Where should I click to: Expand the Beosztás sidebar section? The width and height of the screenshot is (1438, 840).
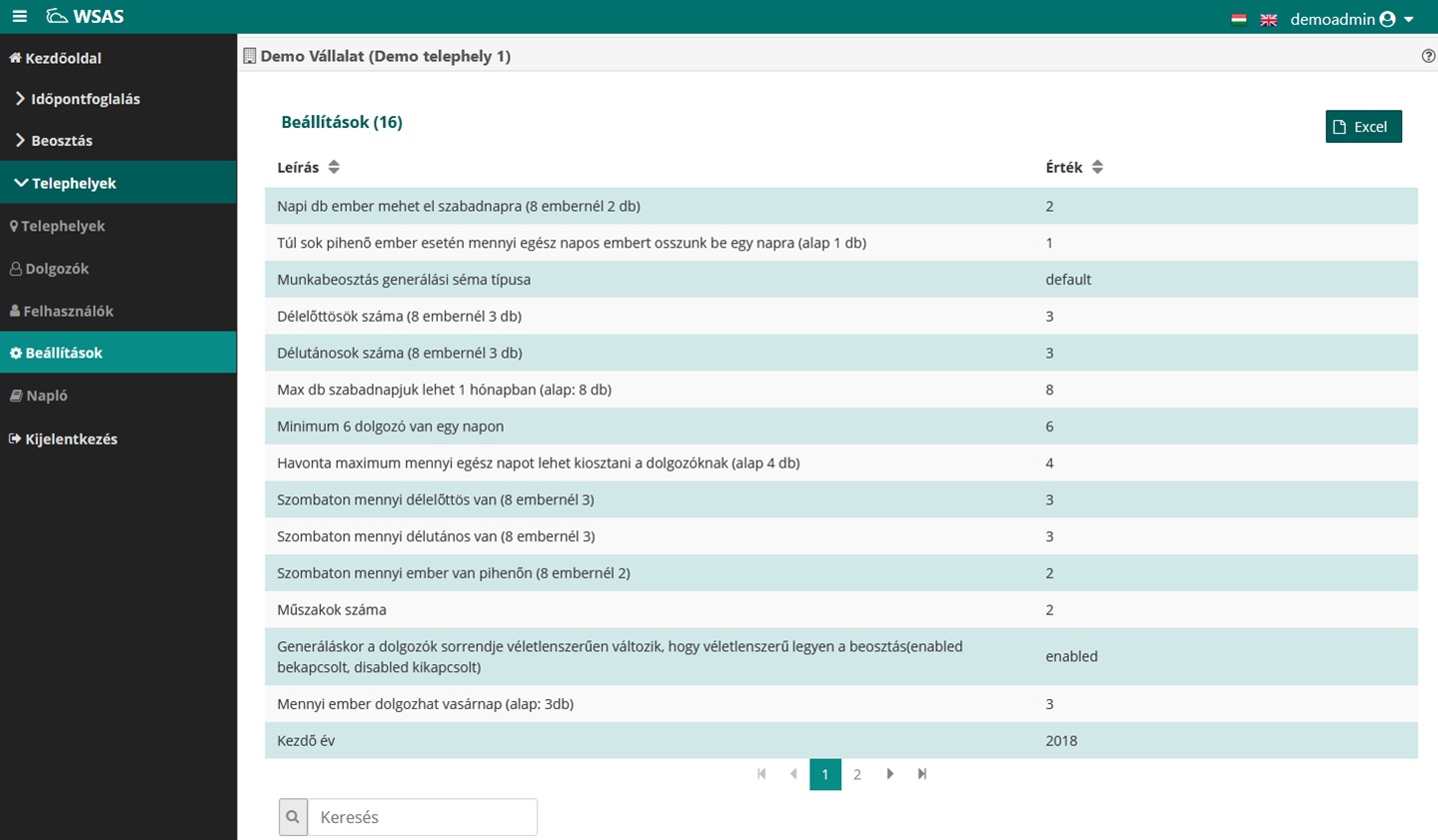(x=61, y=141)
